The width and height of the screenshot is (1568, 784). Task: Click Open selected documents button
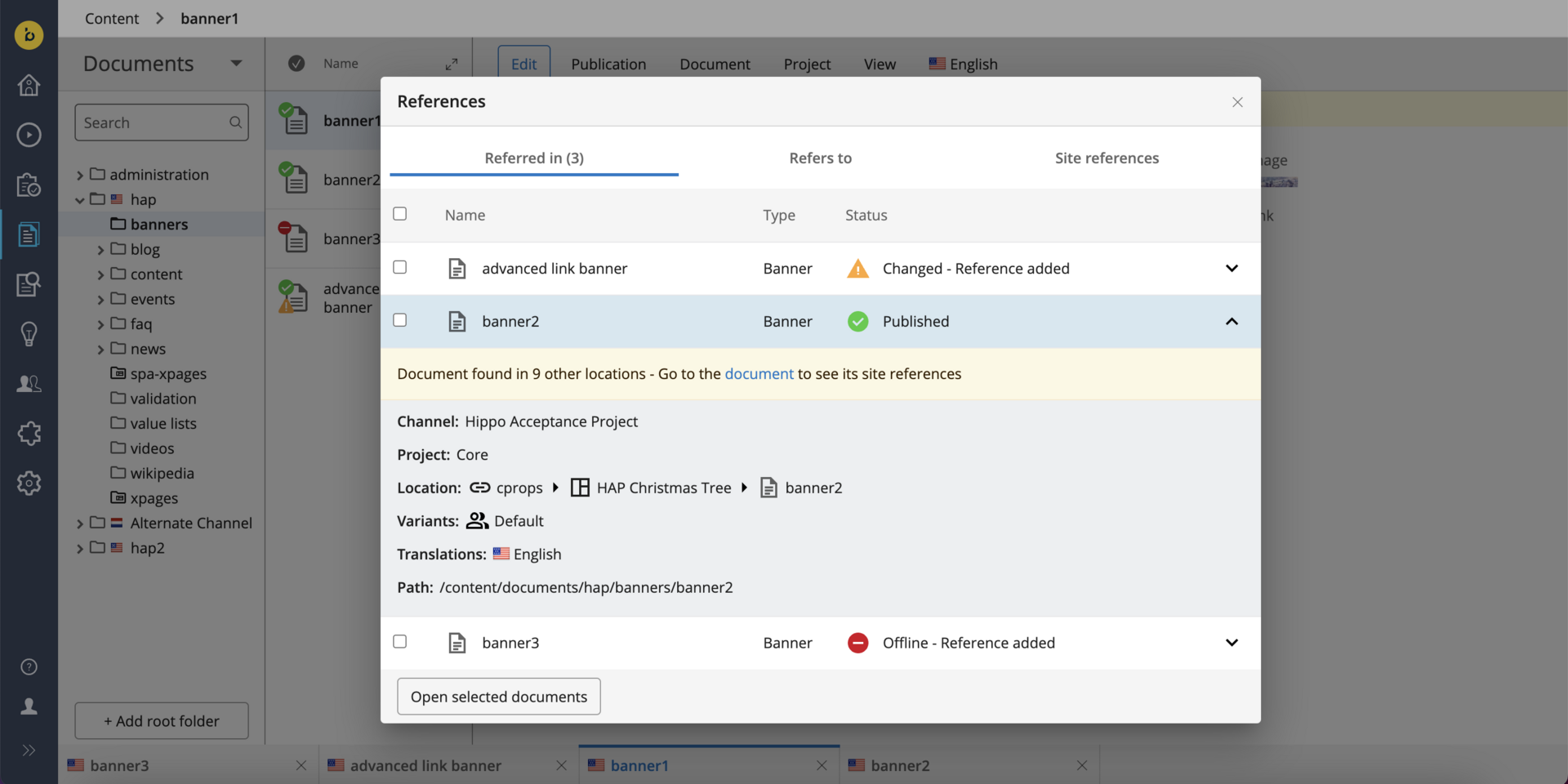click(x=499, y=697)
